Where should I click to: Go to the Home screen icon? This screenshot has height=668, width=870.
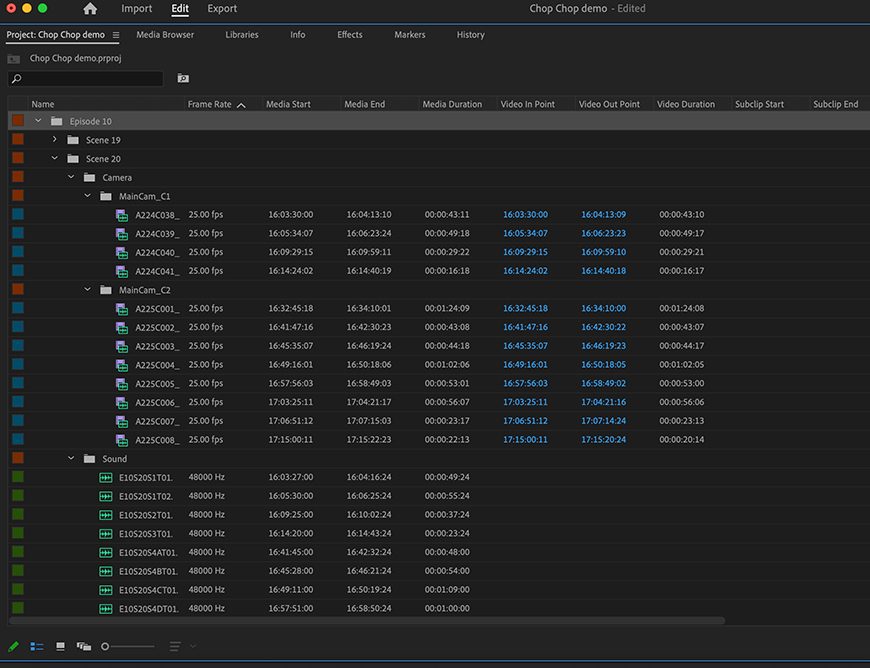90,9
